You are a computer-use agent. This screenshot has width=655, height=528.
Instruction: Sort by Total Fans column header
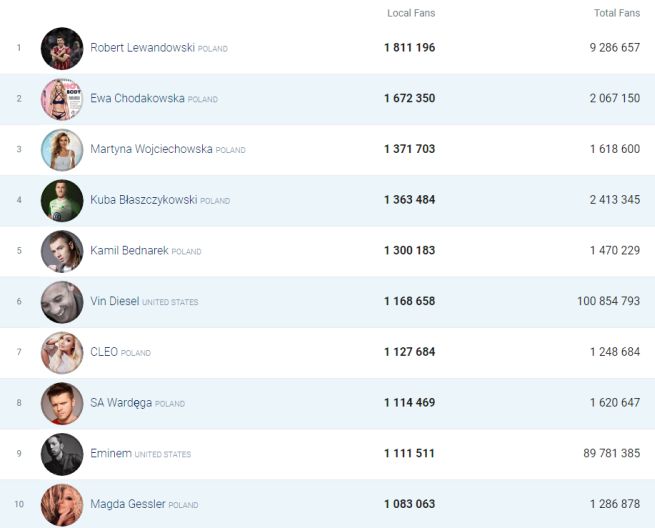point(616,13)
